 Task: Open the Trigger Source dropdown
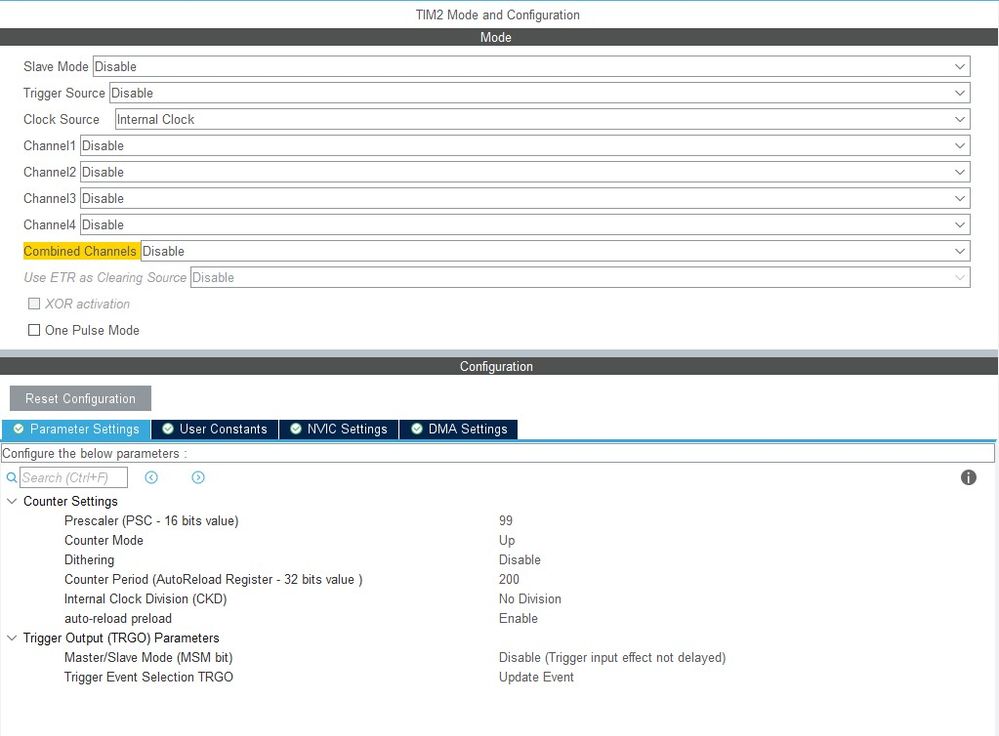click(x=540, y=93)
